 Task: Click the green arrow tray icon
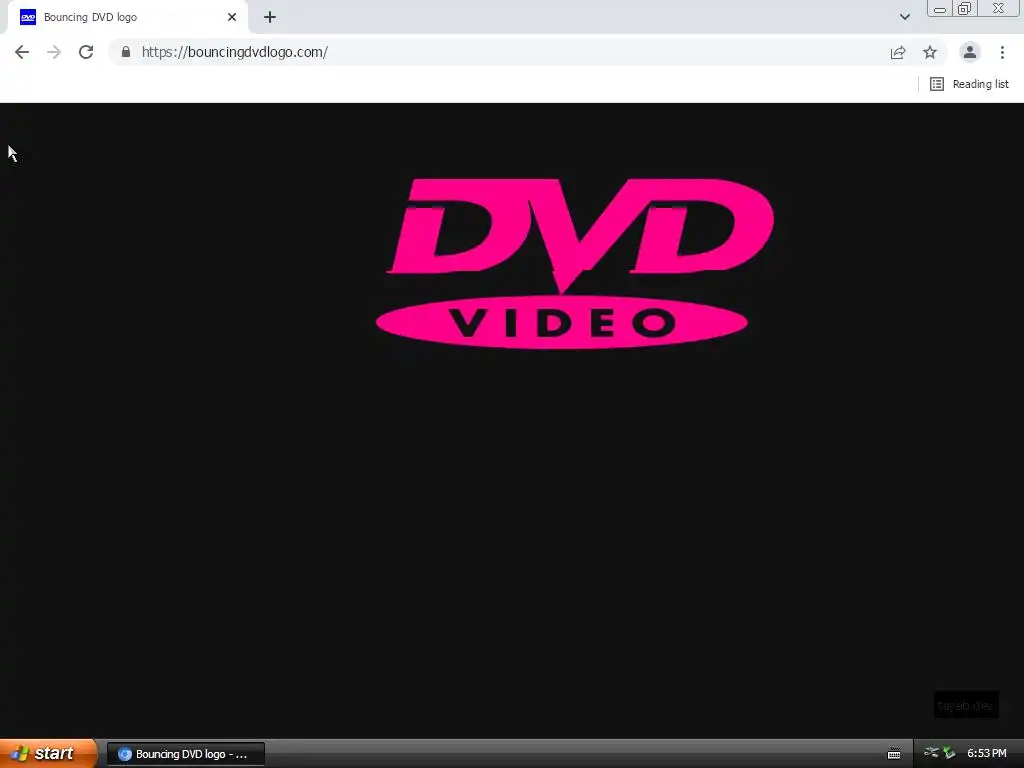click(x=950, y=753)
